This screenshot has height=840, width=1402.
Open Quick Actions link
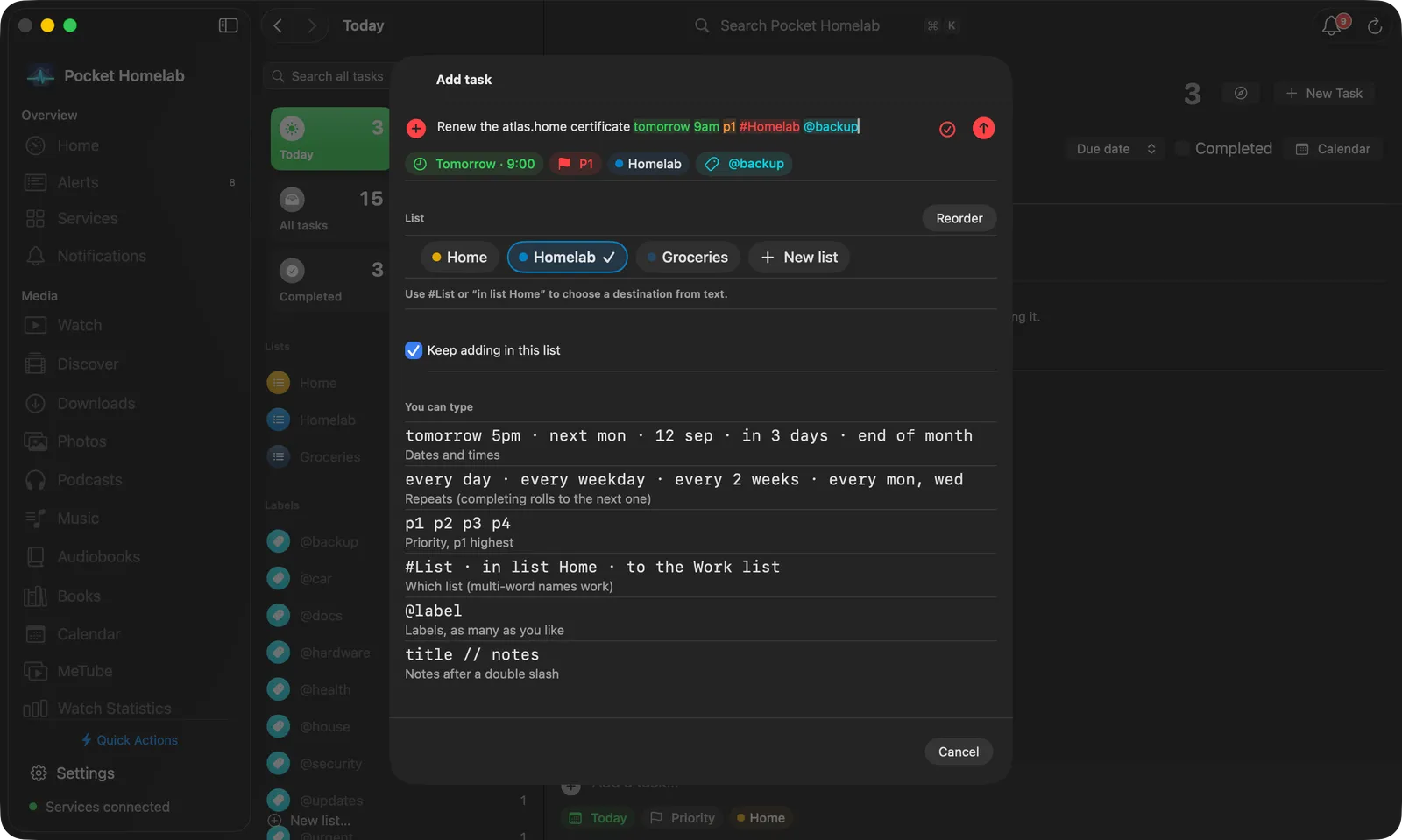pyautogui.click(x=130, y=740)
